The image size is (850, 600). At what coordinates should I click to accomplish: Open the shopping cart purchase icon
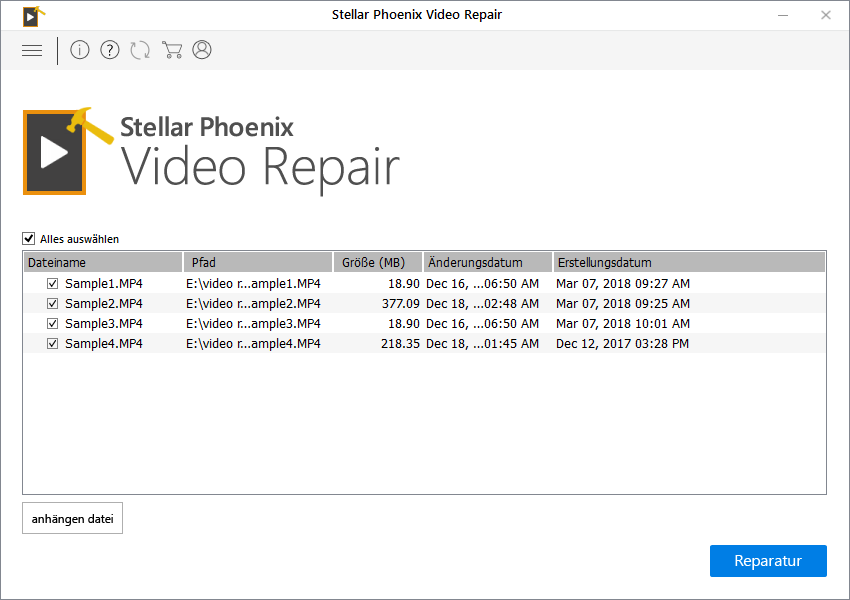coord(172,50)
